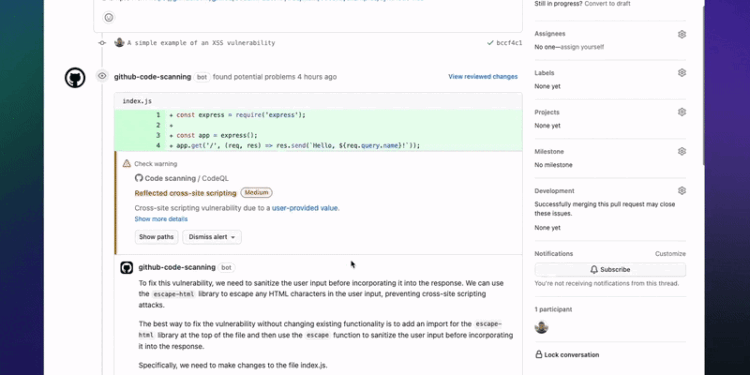Screen dimensions: 750x375
Task: Click the check warning triangle icon
Action: click(x=127, y=164)
